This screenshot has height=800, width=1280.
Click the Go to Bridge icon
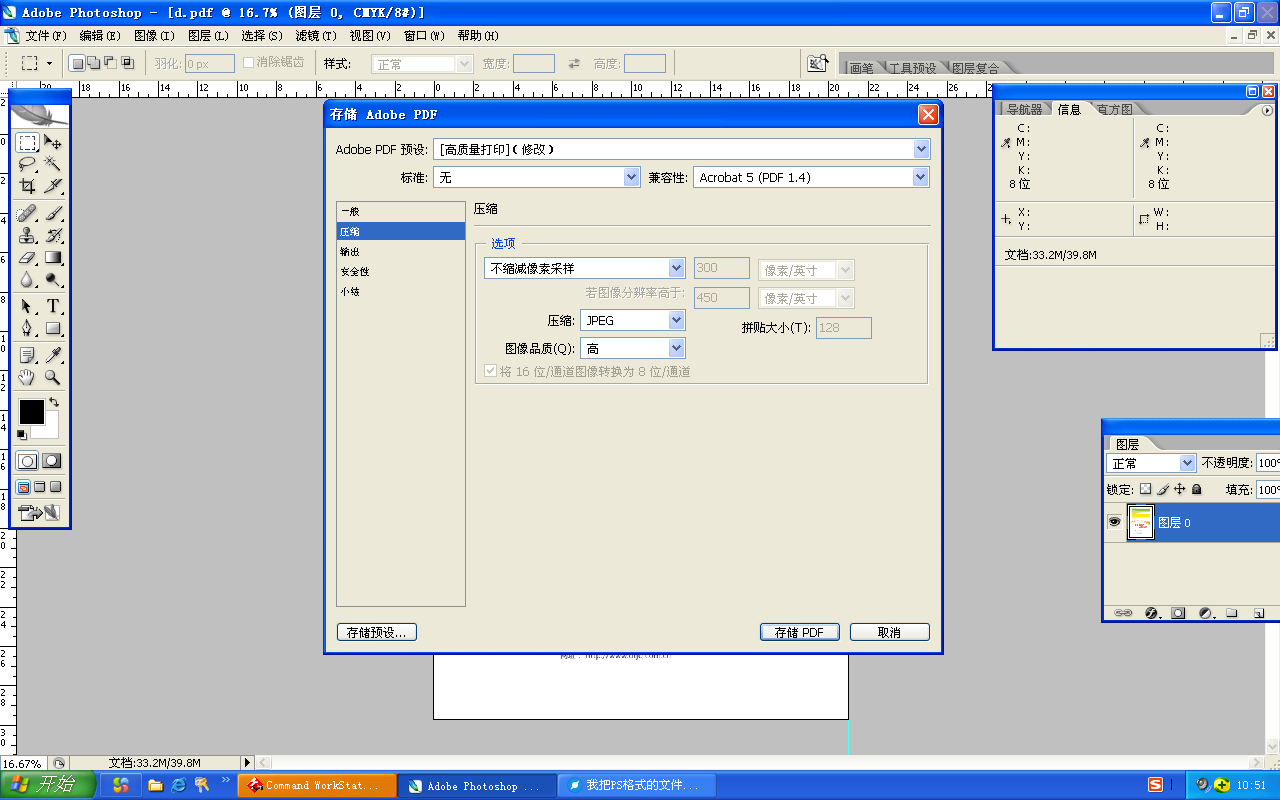coord(818,63)
